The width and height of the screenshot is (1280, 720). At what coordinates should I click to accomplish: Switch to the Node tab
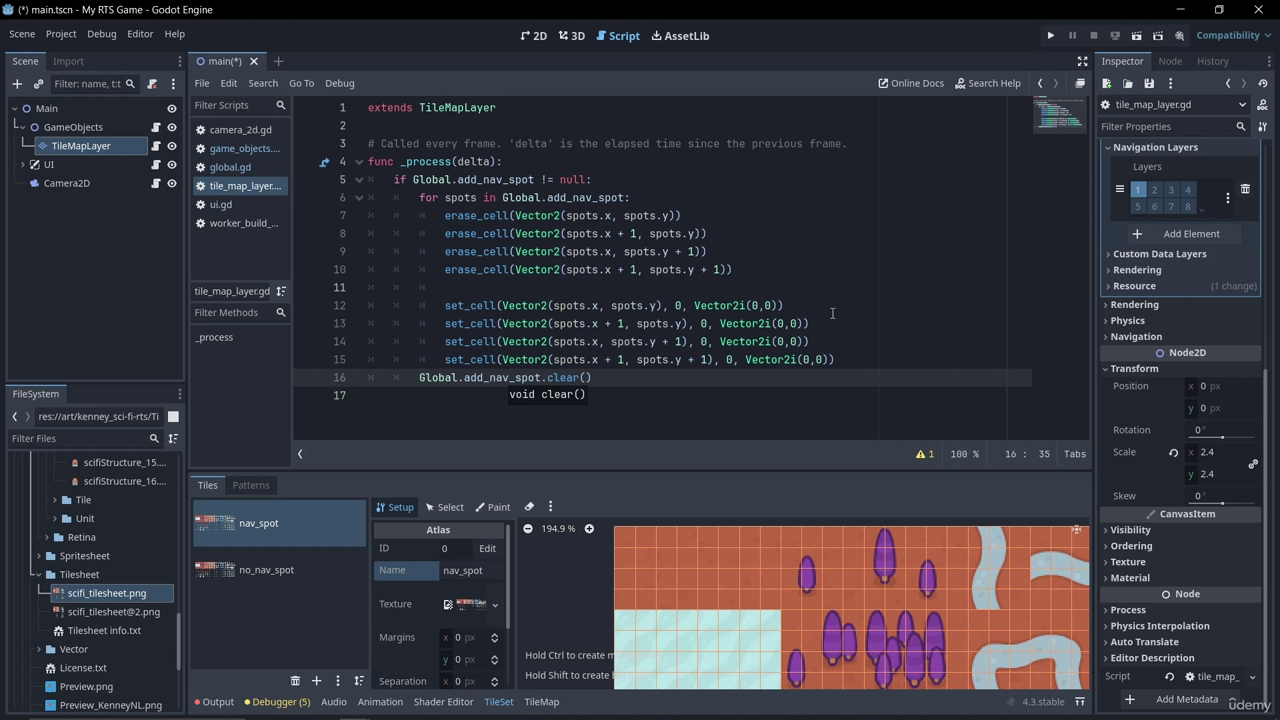click(x=1170, y=61)
